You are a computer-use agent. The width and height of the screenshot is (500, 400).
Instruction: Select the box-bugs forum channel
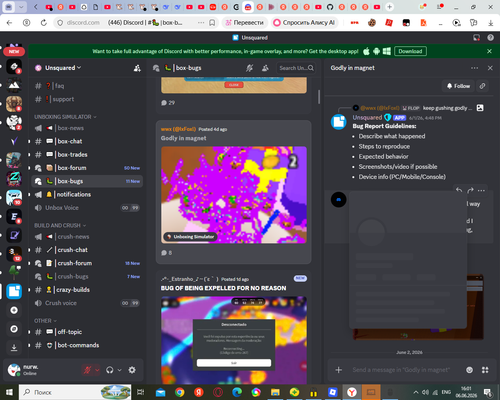(x=87, y=181)
